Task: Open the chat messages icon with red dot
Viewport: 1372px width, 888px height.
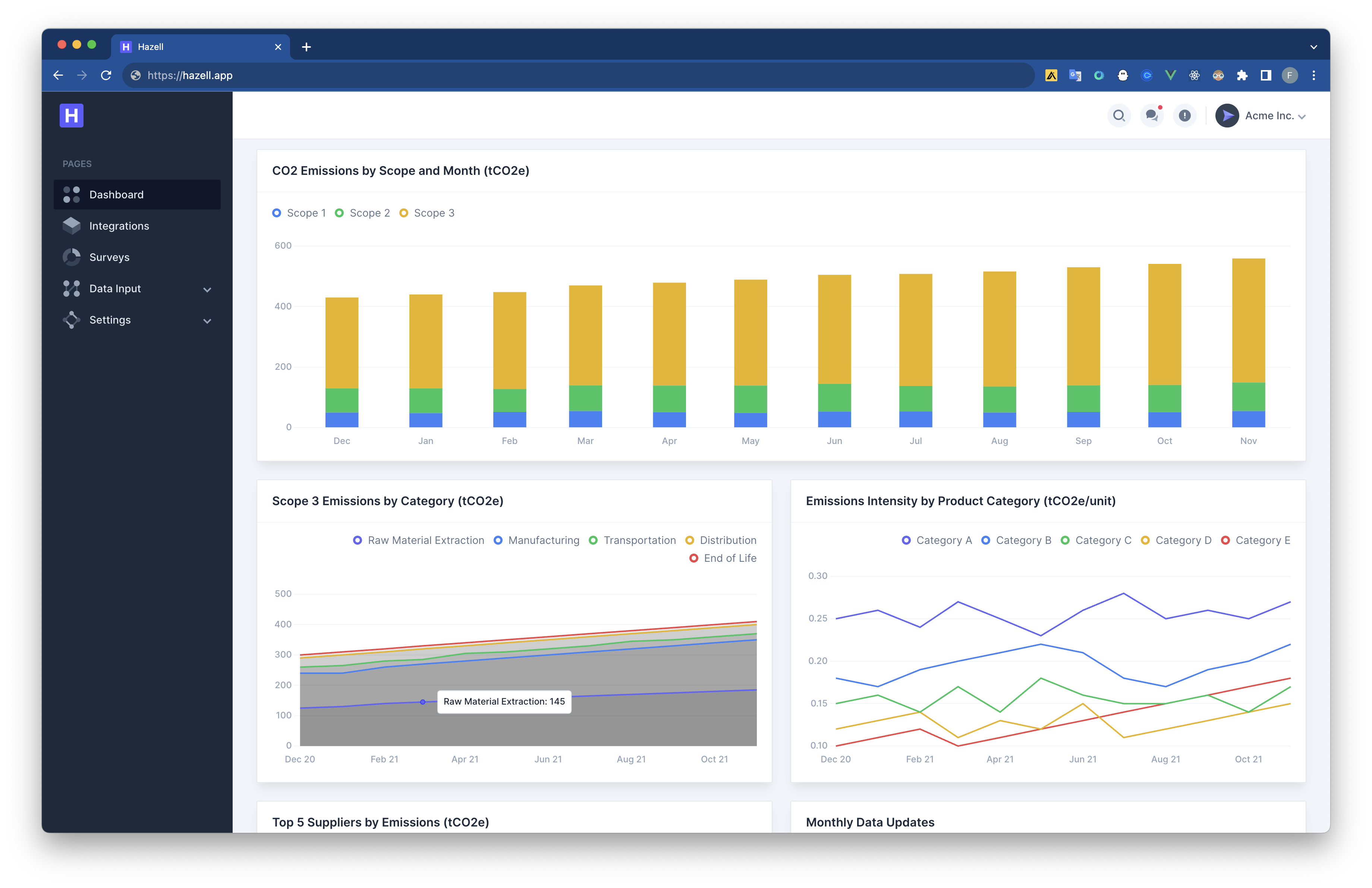Action: [x=1152, y=116]
